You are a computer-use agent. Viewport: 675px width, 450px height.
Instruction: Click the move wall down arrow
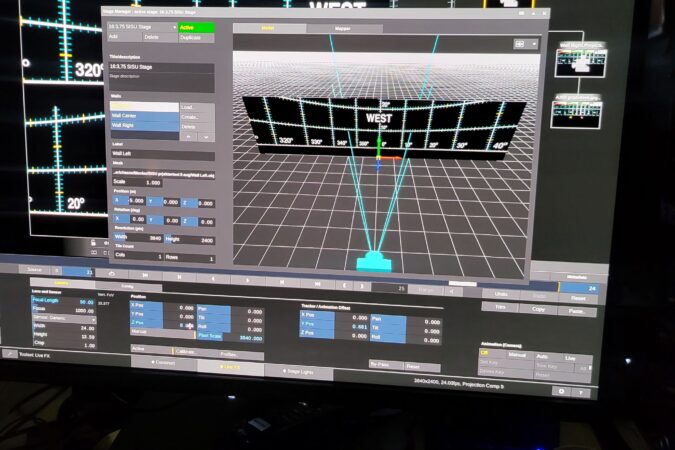click(x=206, y=136)
